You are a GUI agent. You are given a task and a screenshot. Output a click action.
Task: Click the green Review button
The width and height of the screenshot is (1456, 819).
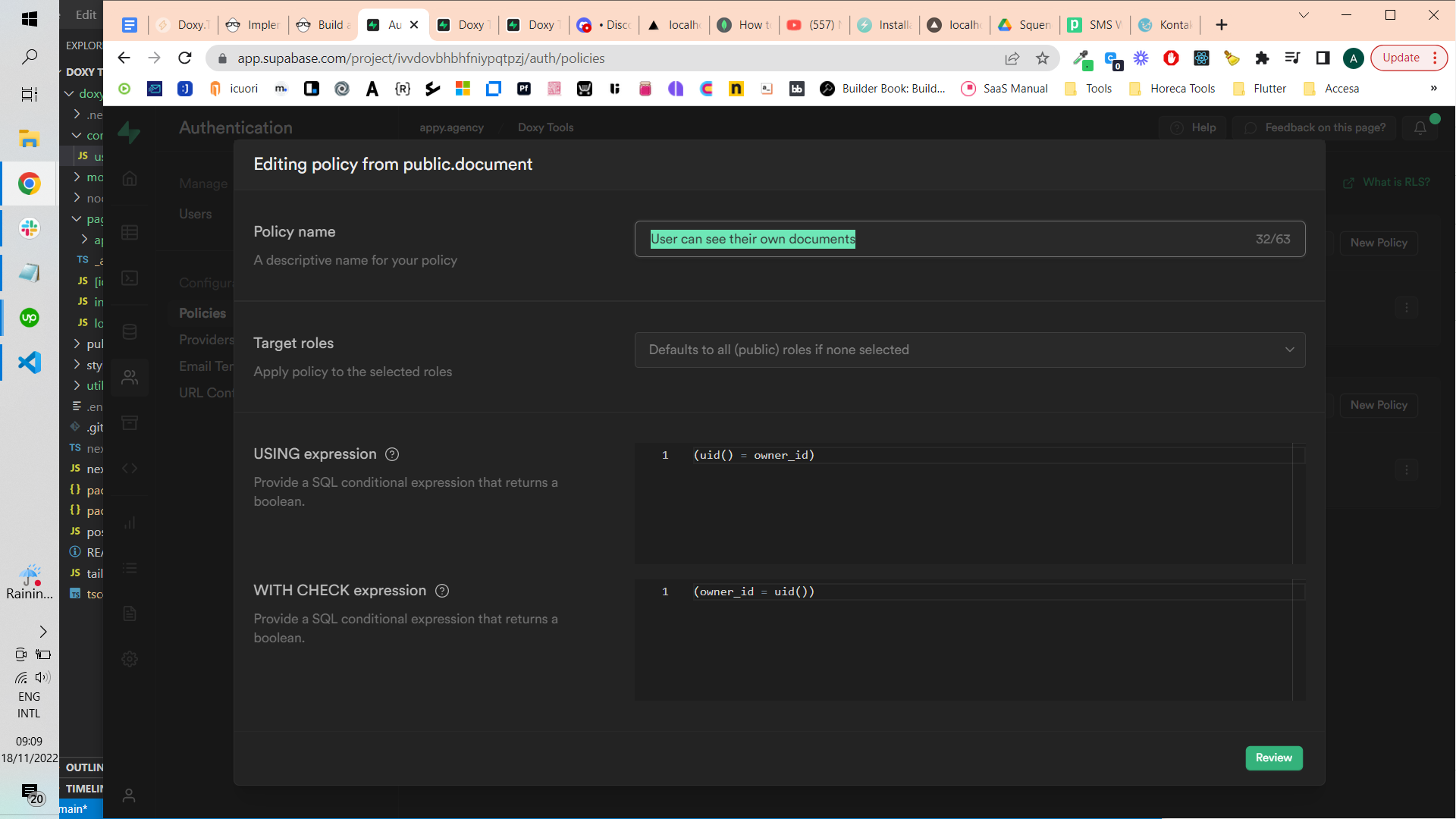point(1273,758)
